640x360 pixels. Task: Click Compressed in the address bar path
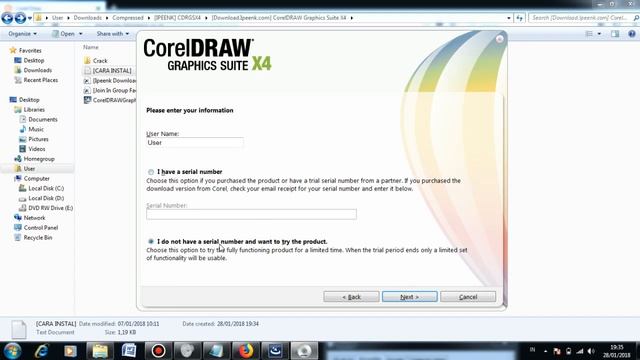pyautogui.click(x=128, y=18)
